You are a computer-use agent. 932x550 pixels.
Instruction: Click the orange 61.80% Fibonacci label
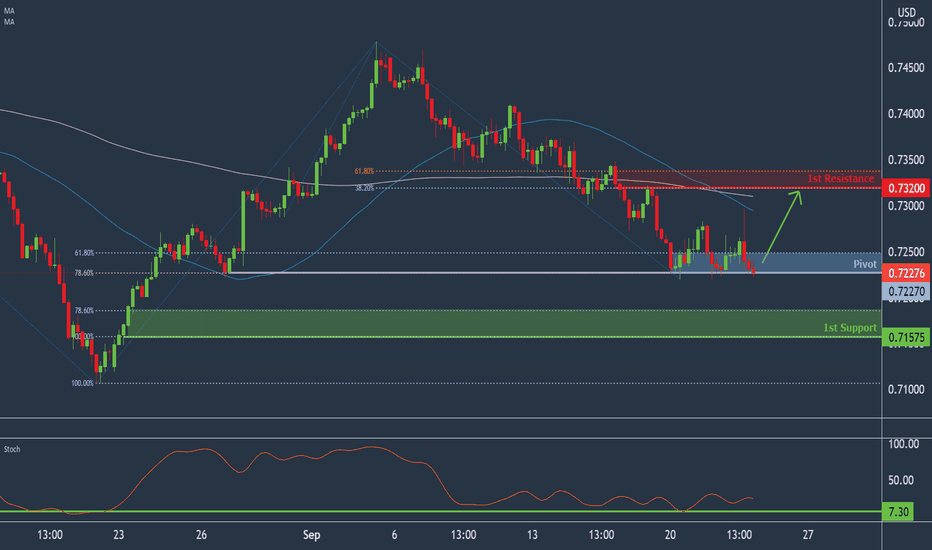[364, 171]
